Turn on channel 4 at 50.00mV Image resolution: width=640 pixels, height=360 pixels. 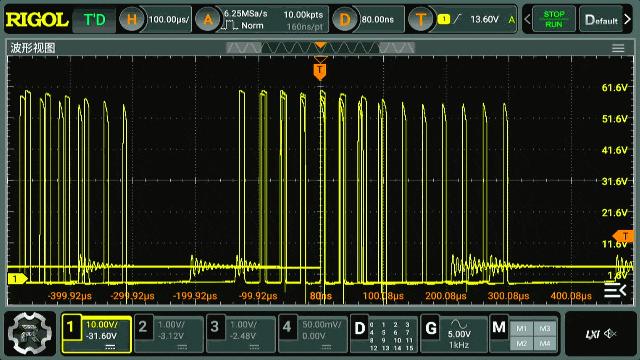(x=313, y=333)
